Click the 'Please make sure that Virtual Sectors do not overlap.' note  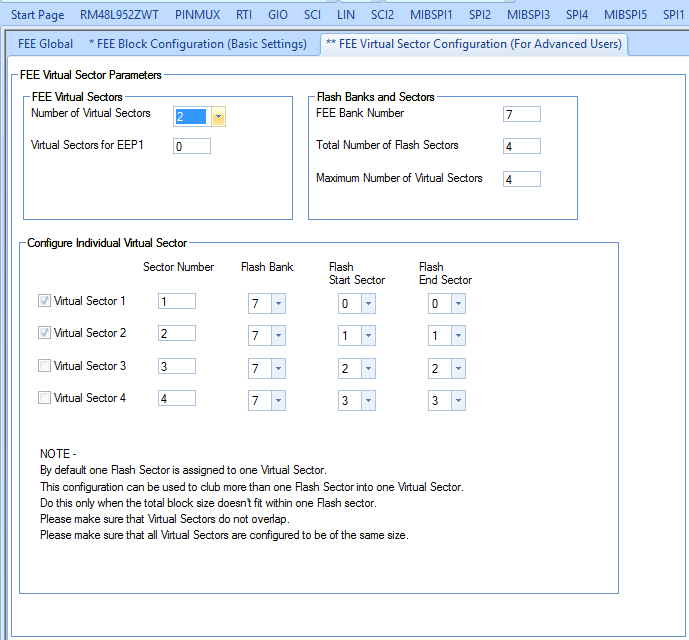[165, 519]
